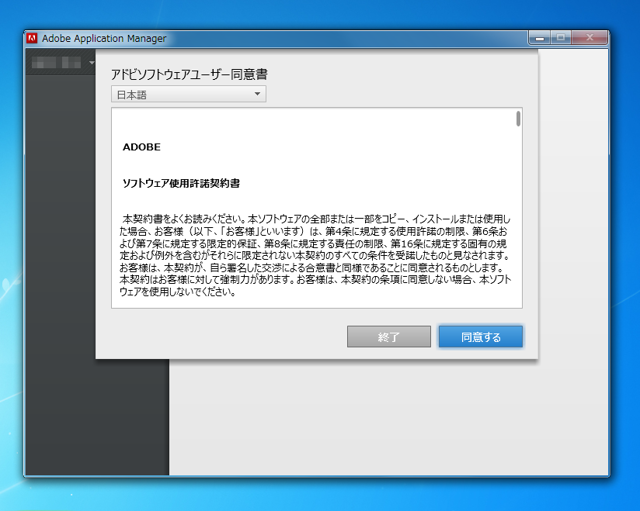Image resolution: width=640 pixels, height=511 pixels.
Task: Click the ADOBE heading in agreement text
Action: [142, 147]
